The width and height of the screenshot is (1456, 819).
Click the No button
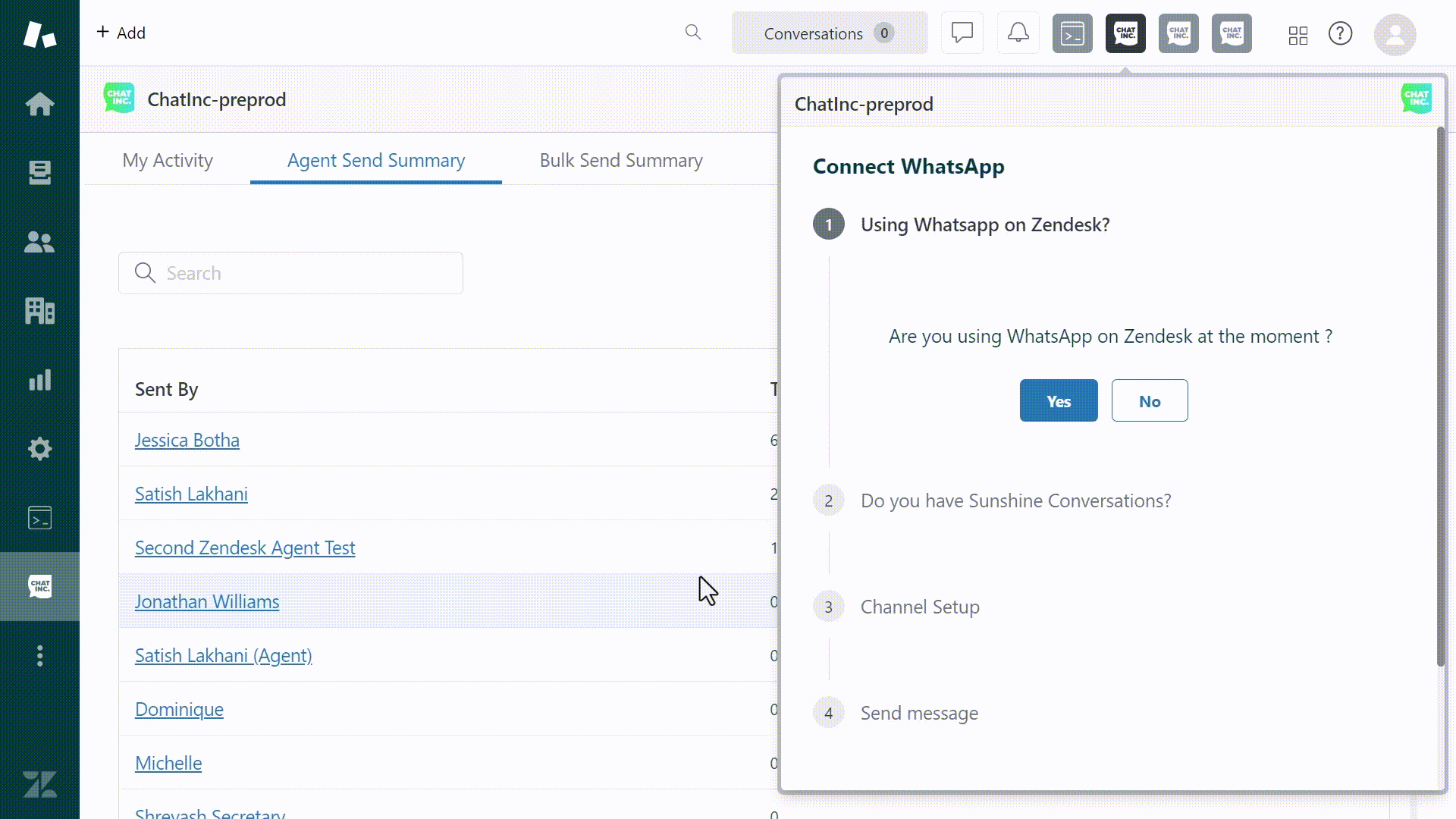pos(1149,400)
